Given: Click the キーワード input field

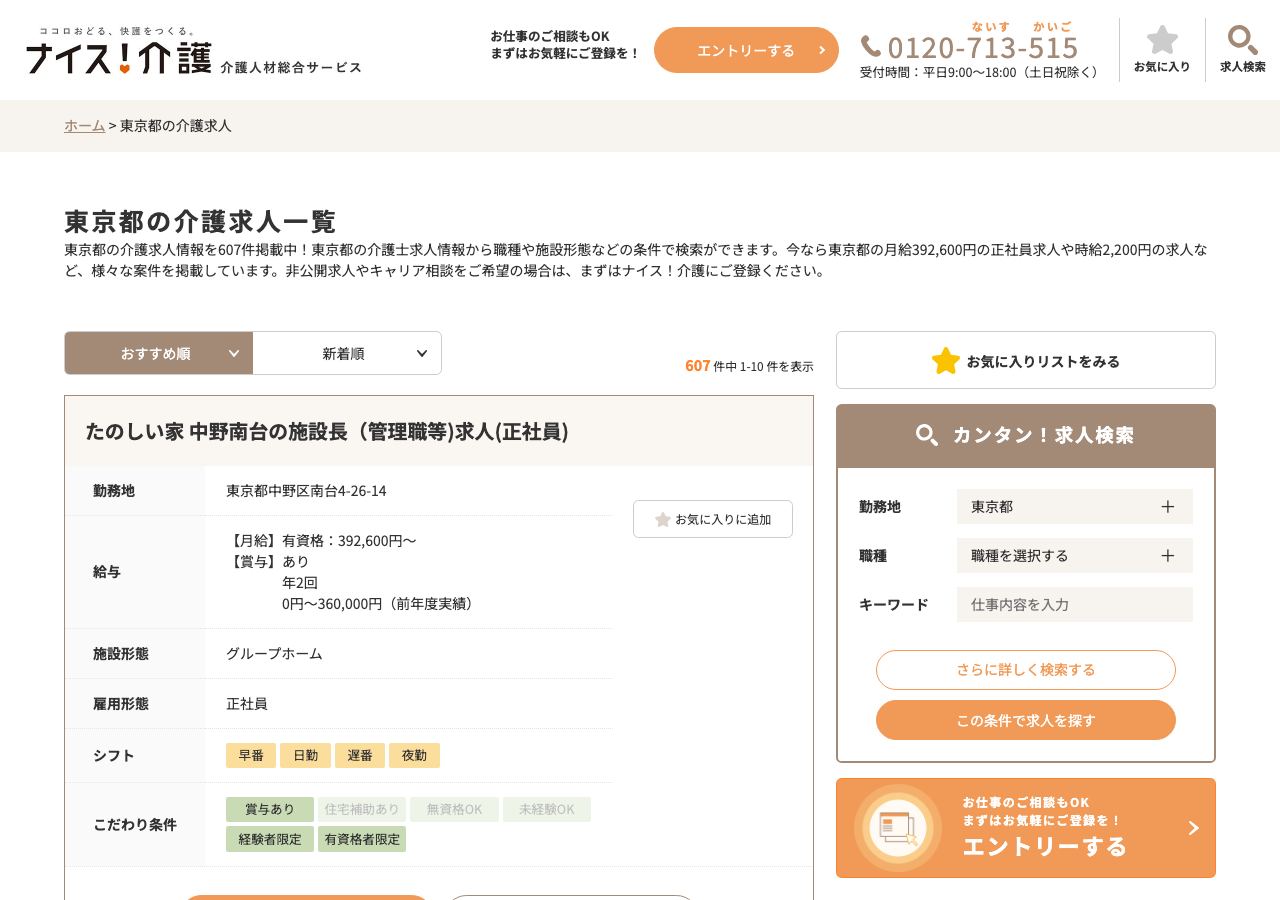Looking at the screenshot, I should point(1075,604).
